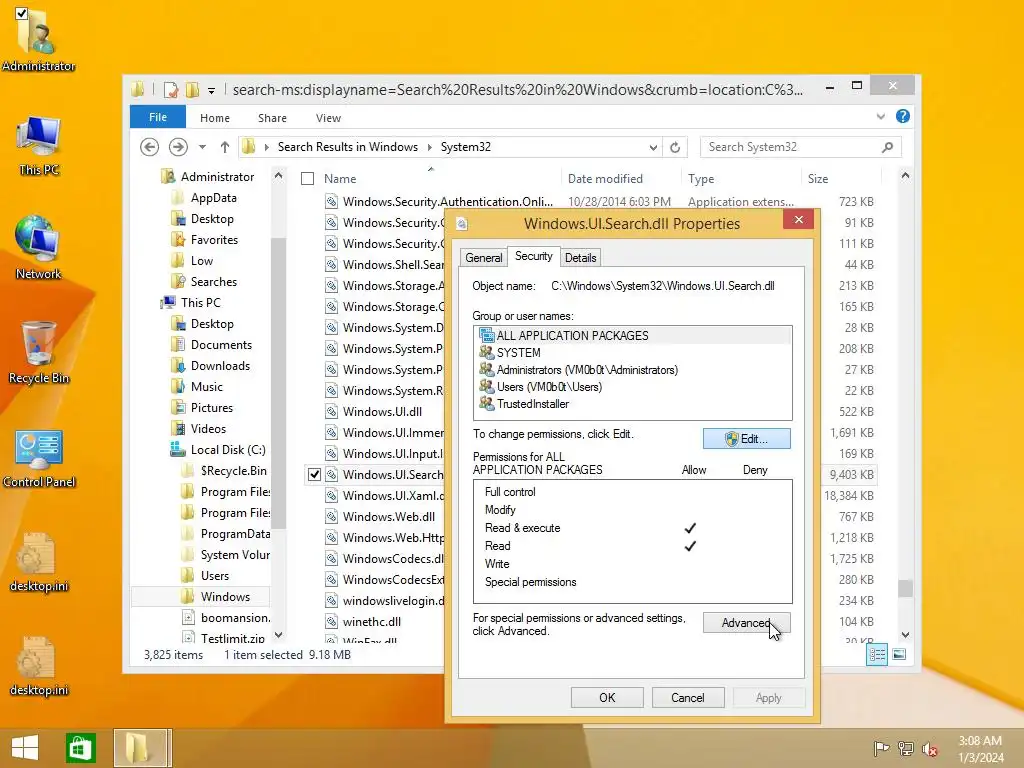The width and height of the screenshot is (1024, 768).
Task: Go back in Explorer navigation
Action: point(150,147)
